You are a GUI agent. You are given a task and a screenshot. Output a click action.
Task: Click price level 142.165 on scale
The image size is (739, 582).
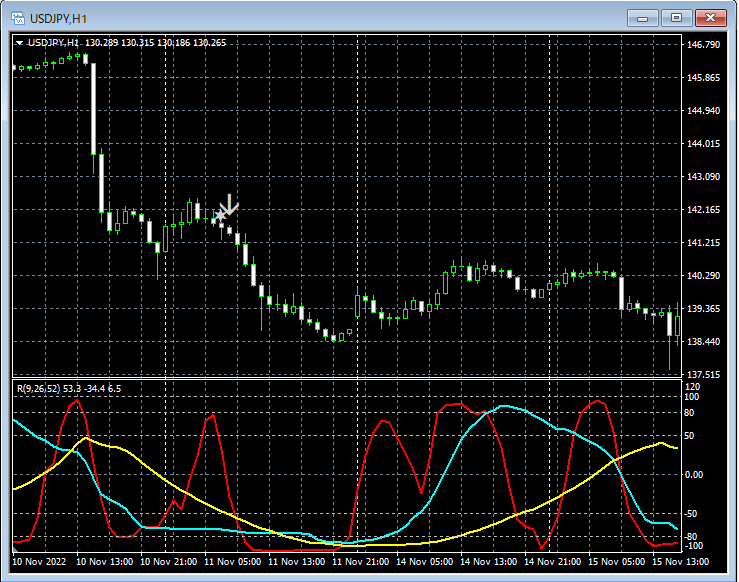coord(704,210)
